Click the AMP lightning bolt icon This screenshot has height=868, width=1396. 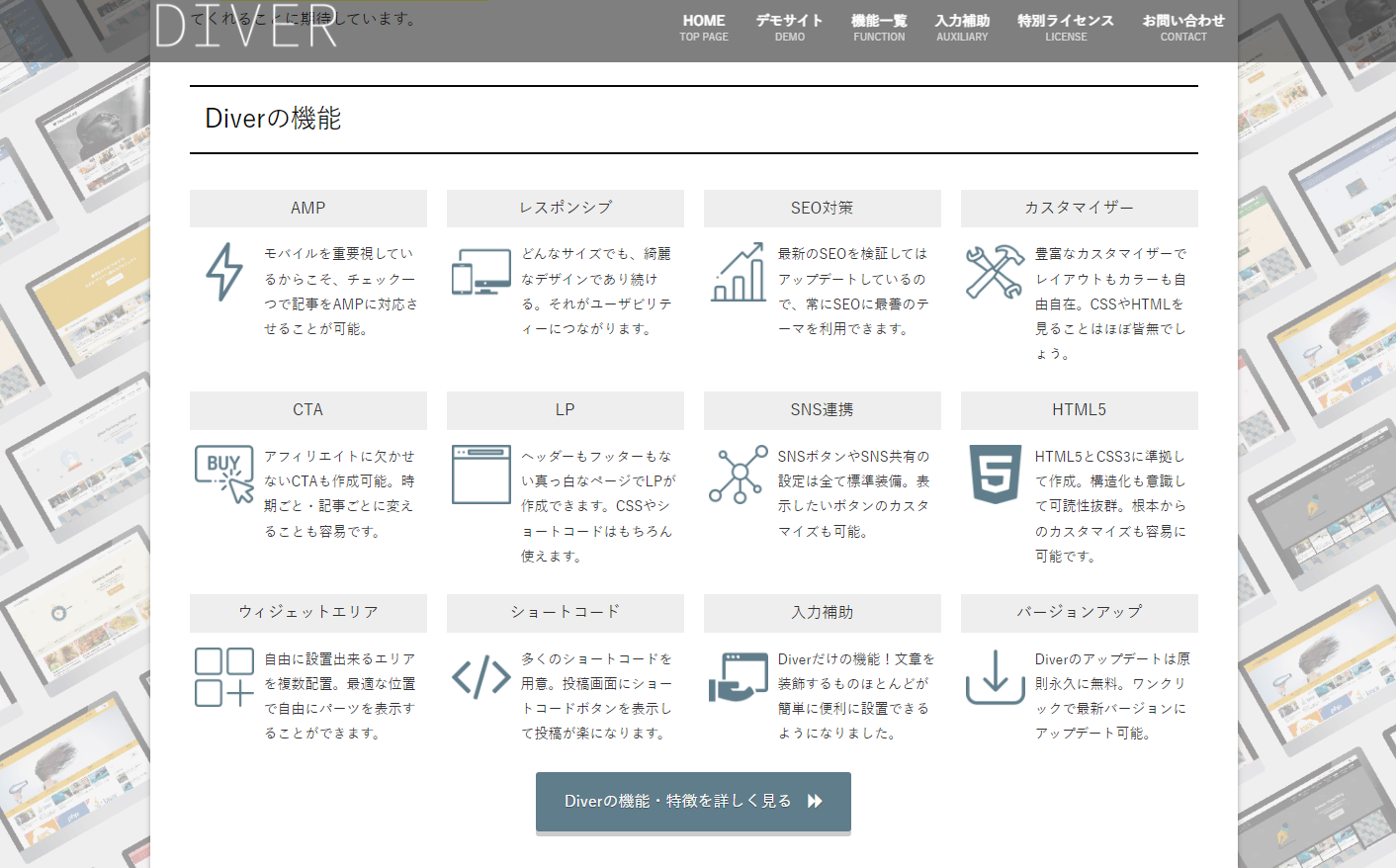point(224,272)
